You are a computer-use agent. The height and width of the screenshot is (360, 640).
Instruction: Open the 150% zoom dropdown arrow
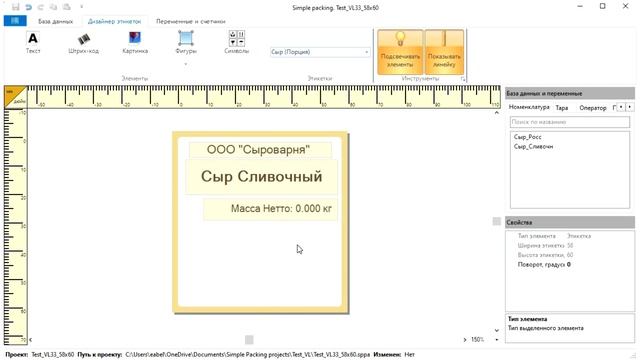click(497, 340)
